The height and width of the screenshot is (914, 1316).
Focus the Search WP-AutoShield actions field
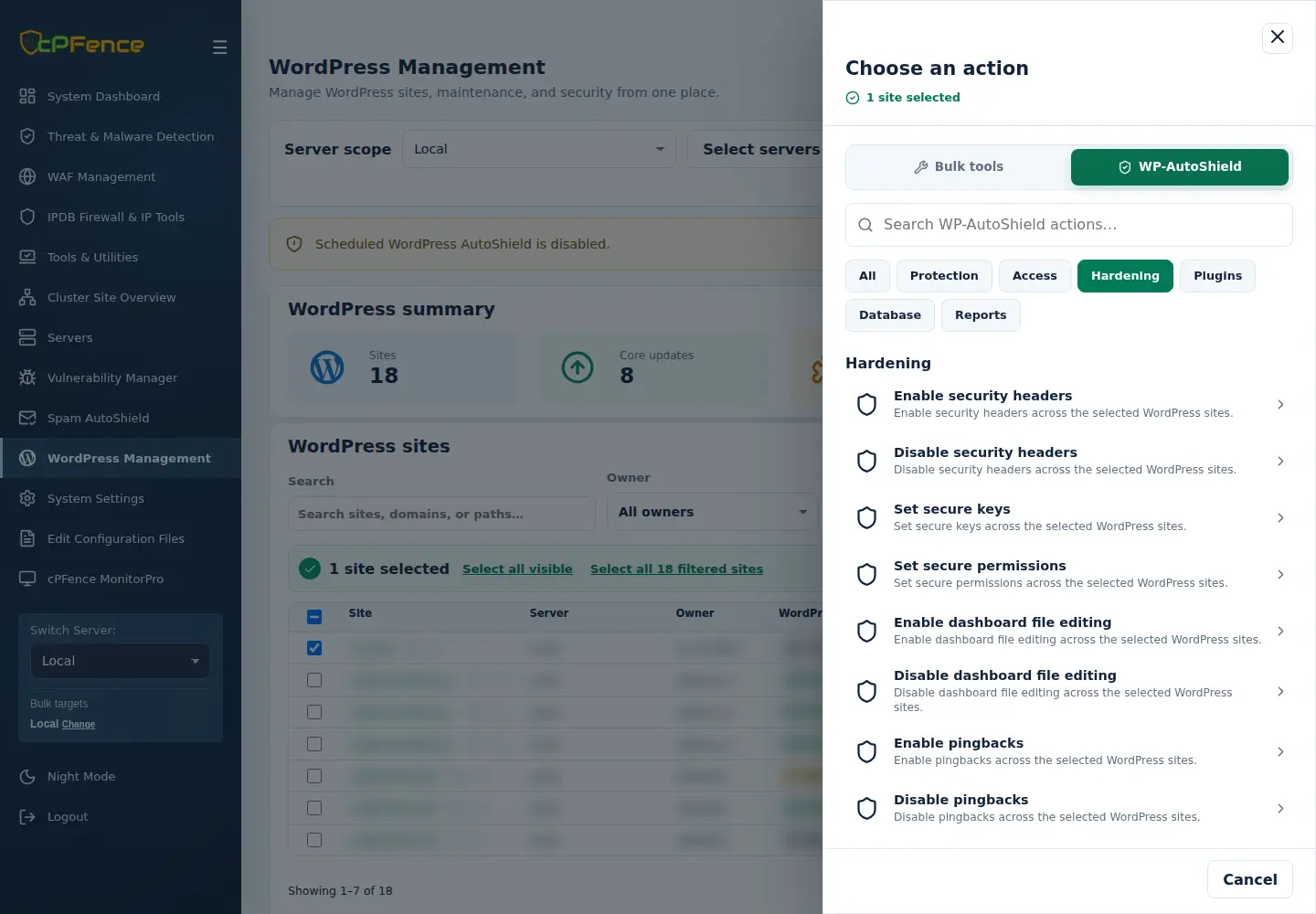[x=1069, y=225]
